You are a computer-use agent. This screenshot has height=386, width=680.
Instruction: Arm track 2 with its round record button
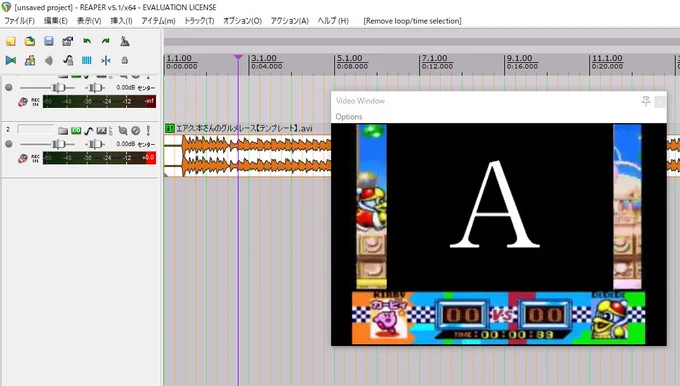coord(9,144)
